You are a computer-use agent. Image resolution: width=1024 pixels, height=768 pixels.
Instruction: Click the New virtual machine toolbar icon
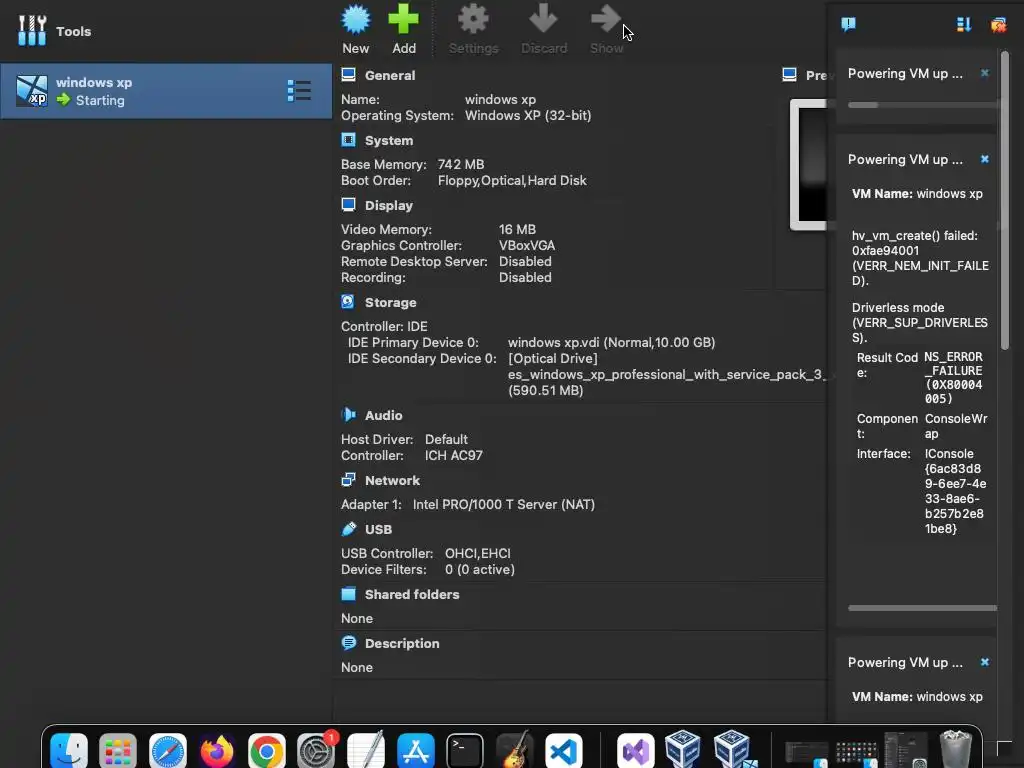(x=356, y=20)
